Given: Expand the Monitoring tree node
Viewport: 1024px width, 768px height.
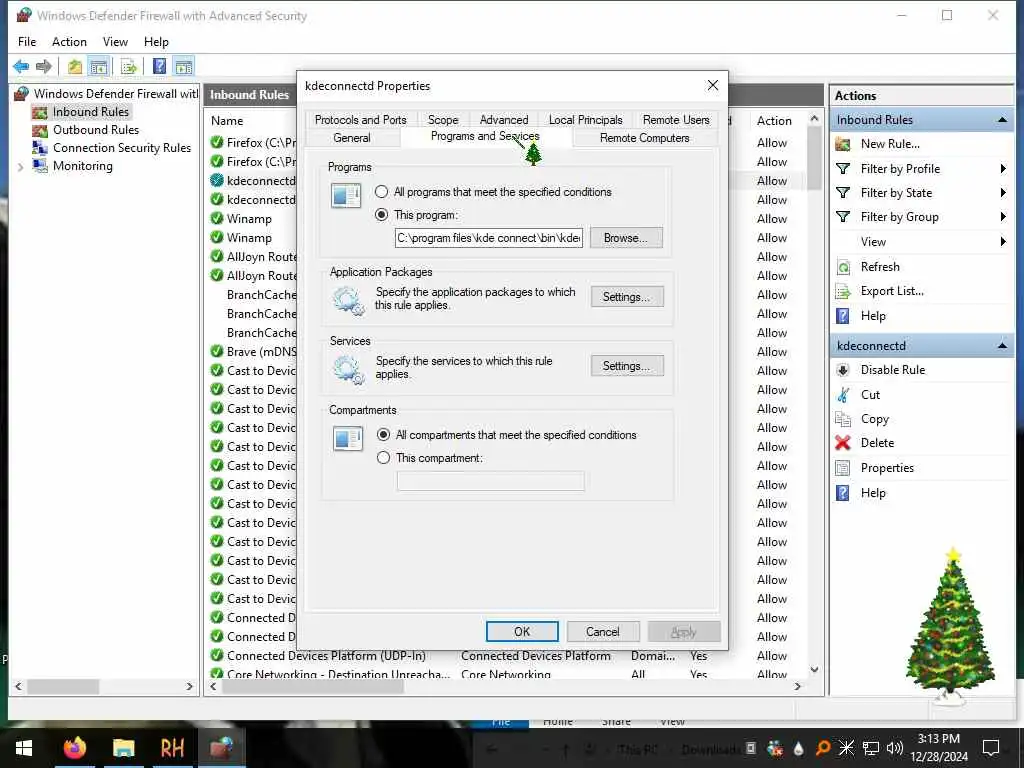Looking at the screenshot, I should coord(21,167).
